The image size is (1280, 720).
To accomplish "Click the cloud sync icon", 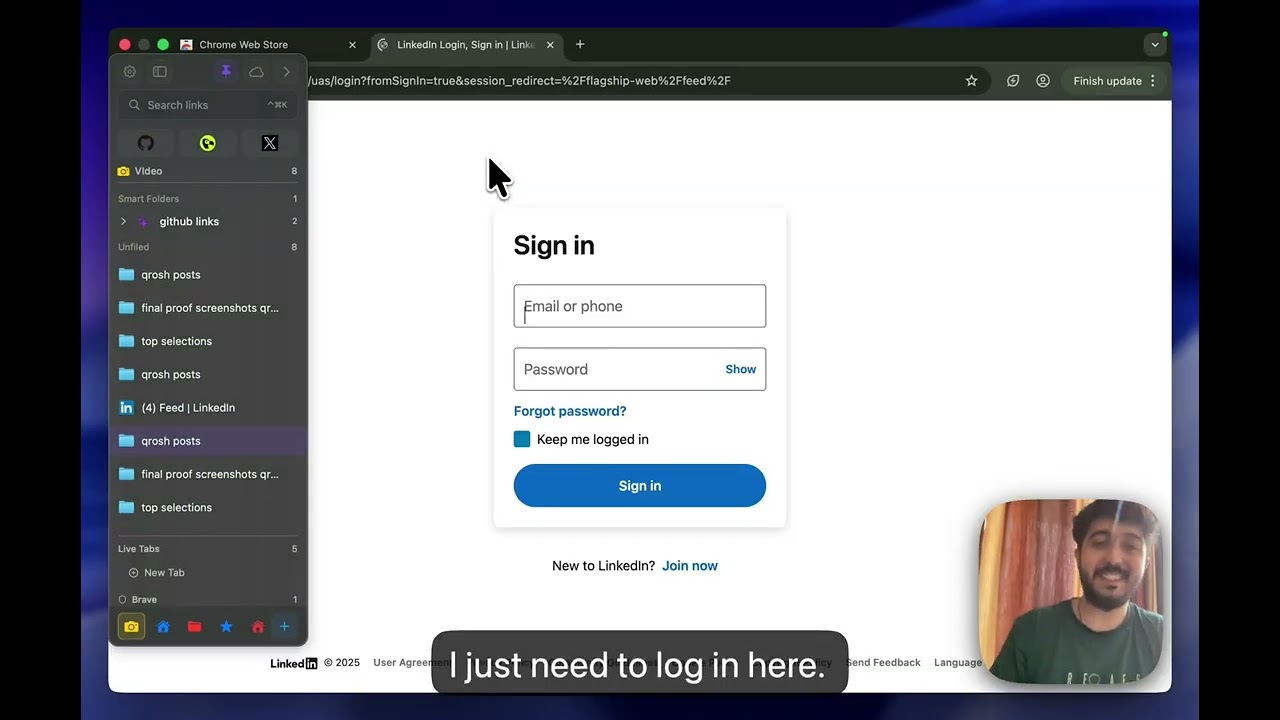I will click(256, 72).
